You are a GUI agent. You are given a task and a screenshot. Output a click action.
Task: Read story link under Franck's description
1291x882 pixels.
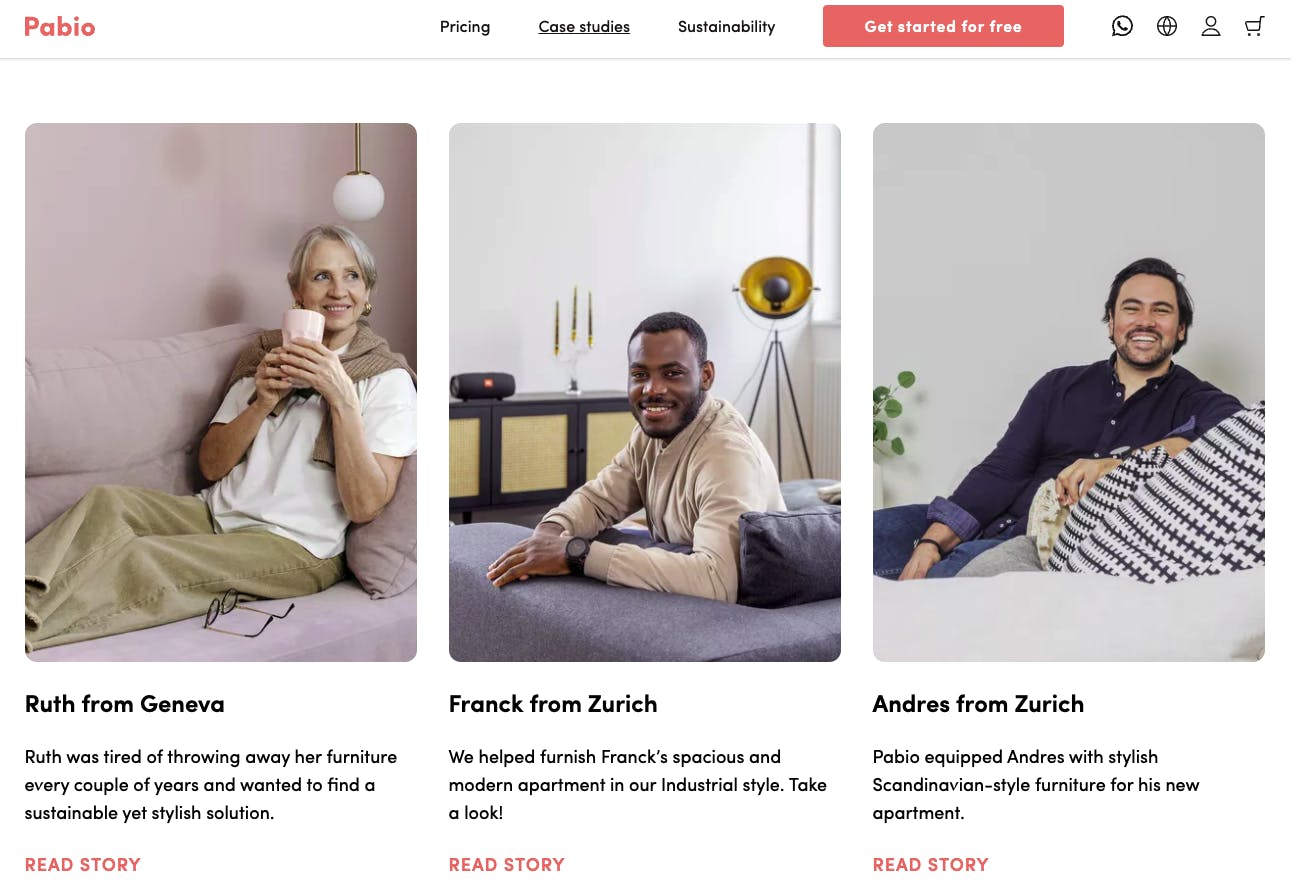click(507, 865)
